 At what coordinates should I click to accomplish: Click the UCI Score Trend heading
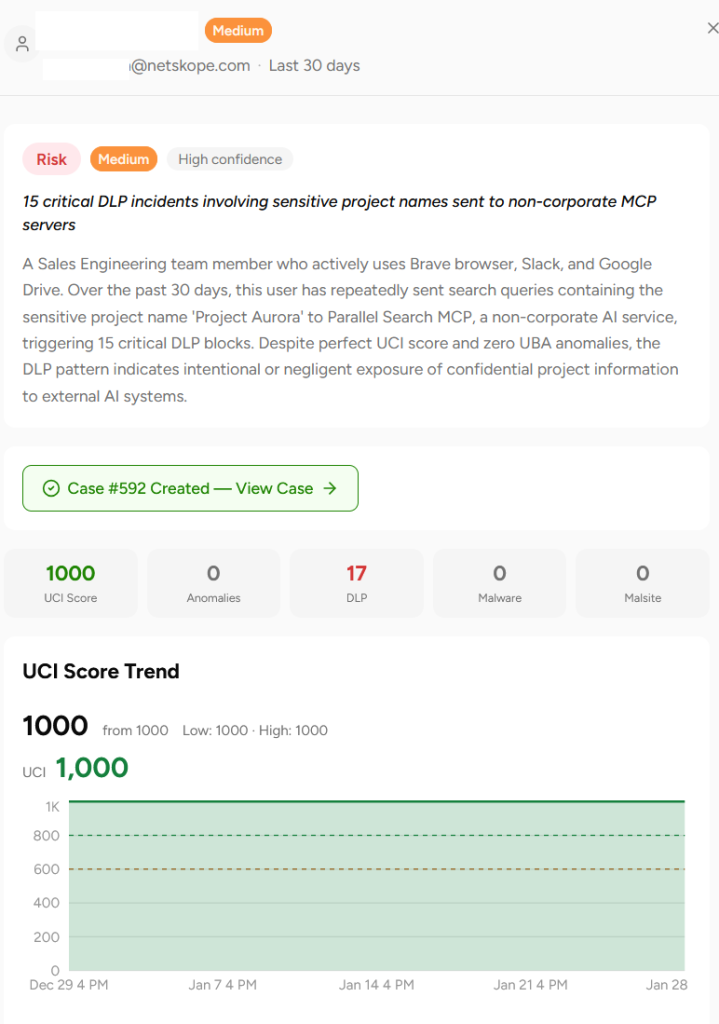(x=101, y=671)
